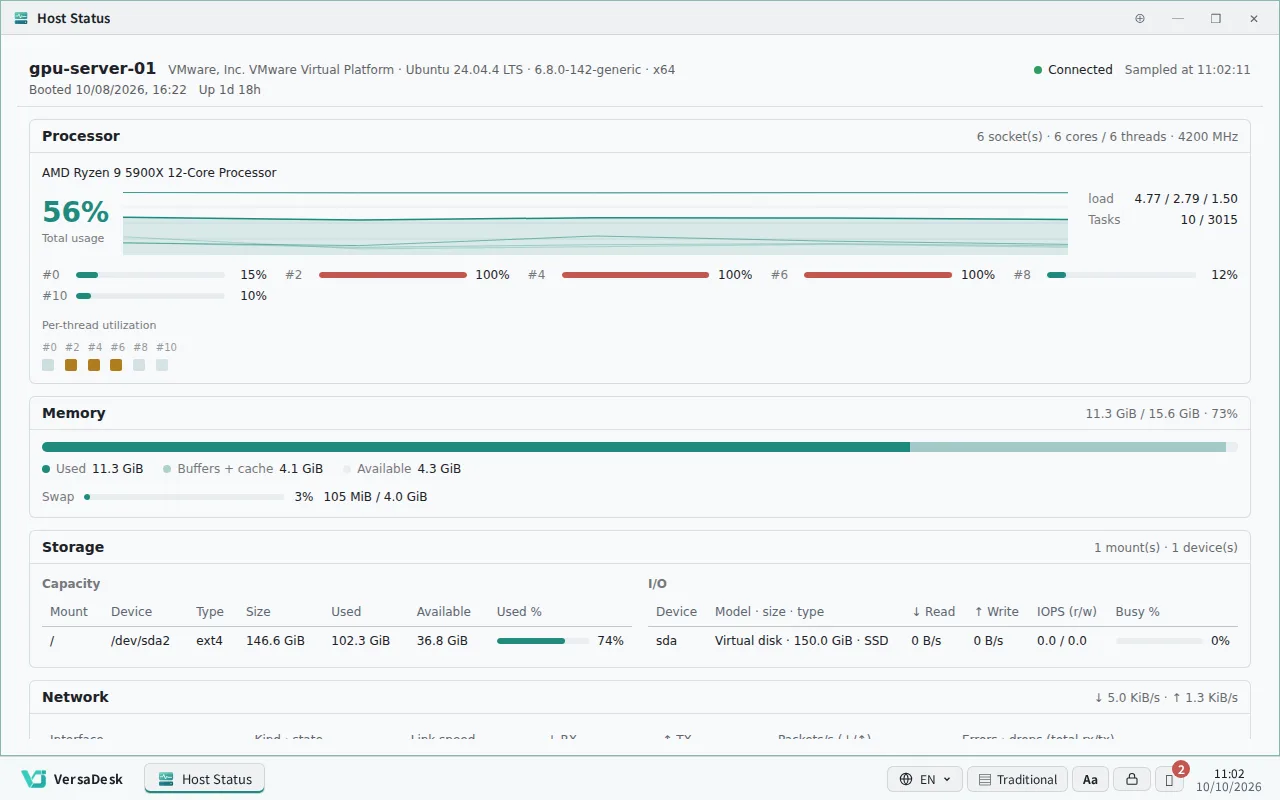Viewport: 1280px width, 800px height.
Task: Click the Mount column header
Action: point(69,612)
